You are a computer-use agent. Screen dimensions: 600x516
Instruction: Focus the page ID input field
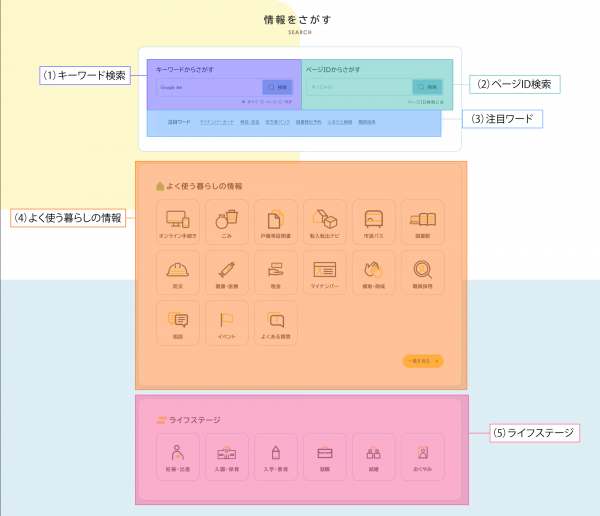coord(359,87)
